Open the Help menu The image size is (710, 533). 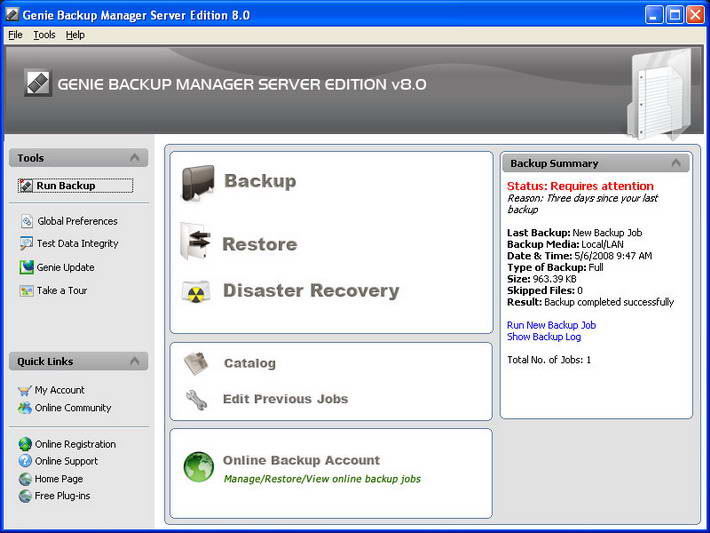(75, 35)
